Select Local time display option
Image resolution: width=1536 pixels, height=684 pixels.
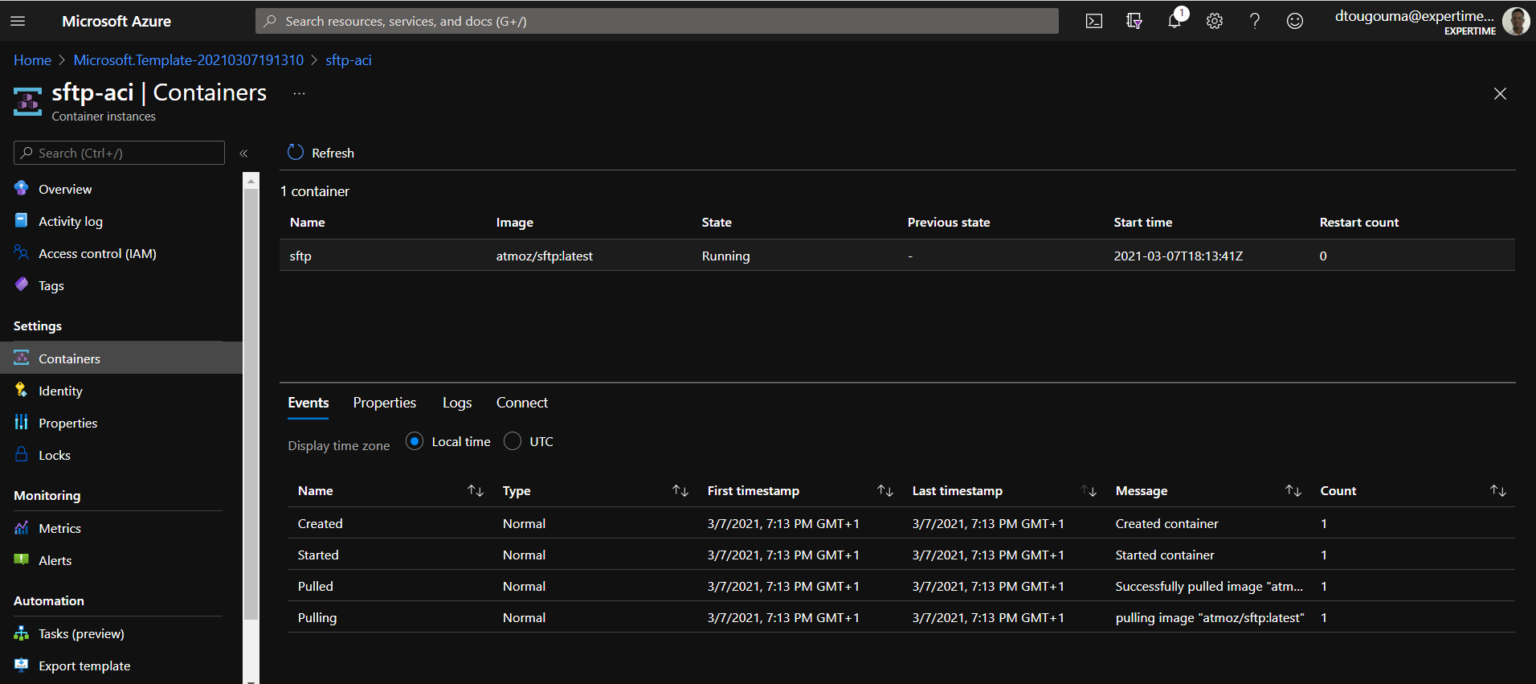pyautogui.click(x=414, y=440)
